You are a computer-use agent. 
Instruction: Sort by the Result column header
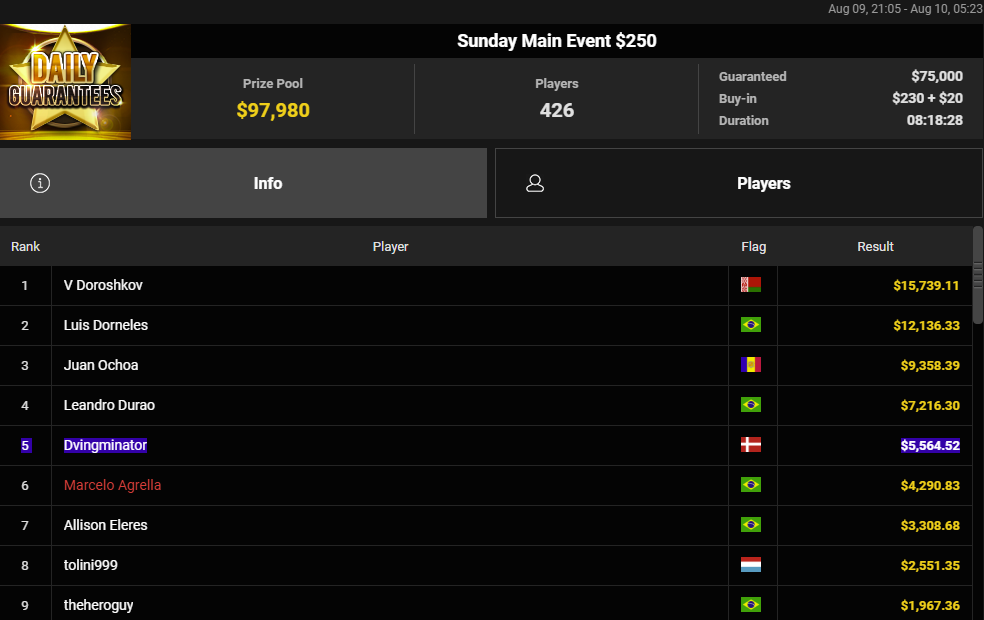click(875, 247)
